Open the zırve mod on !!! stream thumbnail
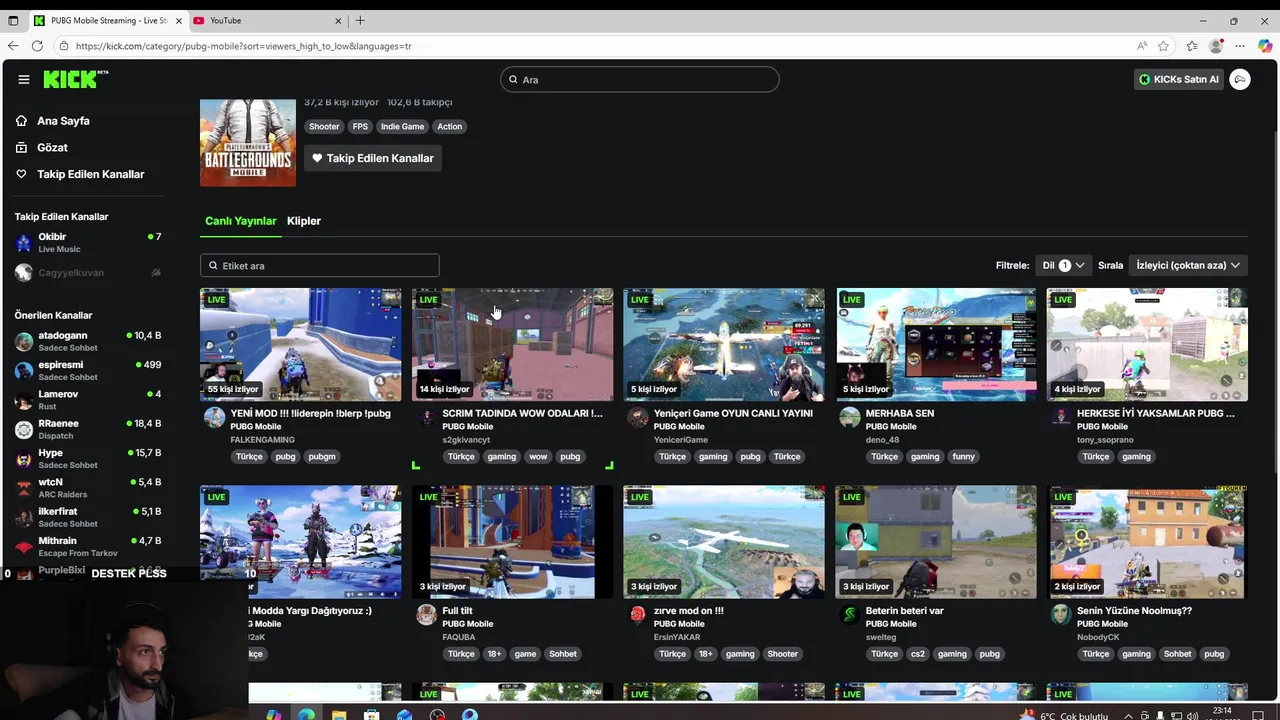Viewport: 1280px width, 720px height. coord(724,542)
